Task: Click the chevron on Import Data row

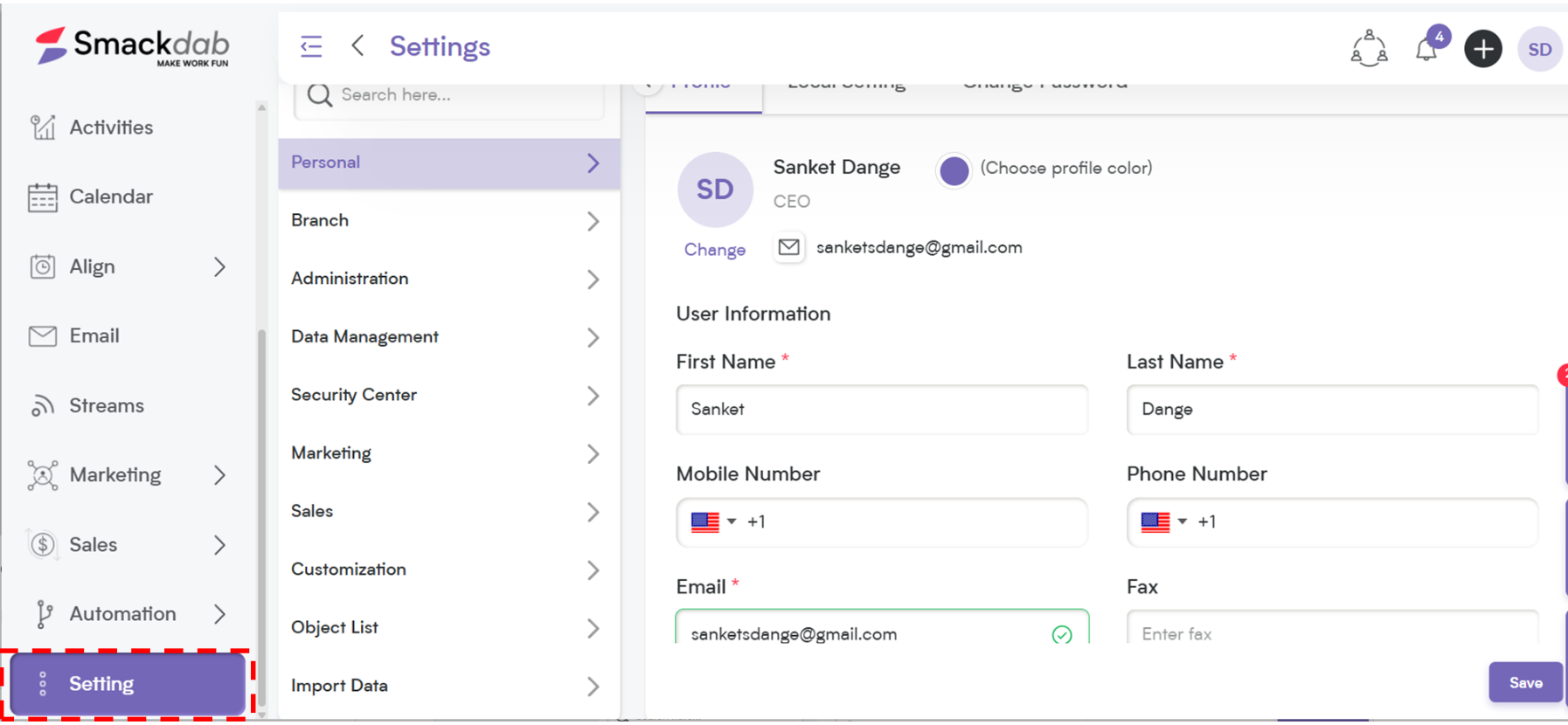Action: pyautogui.click(x=593, y=687)
